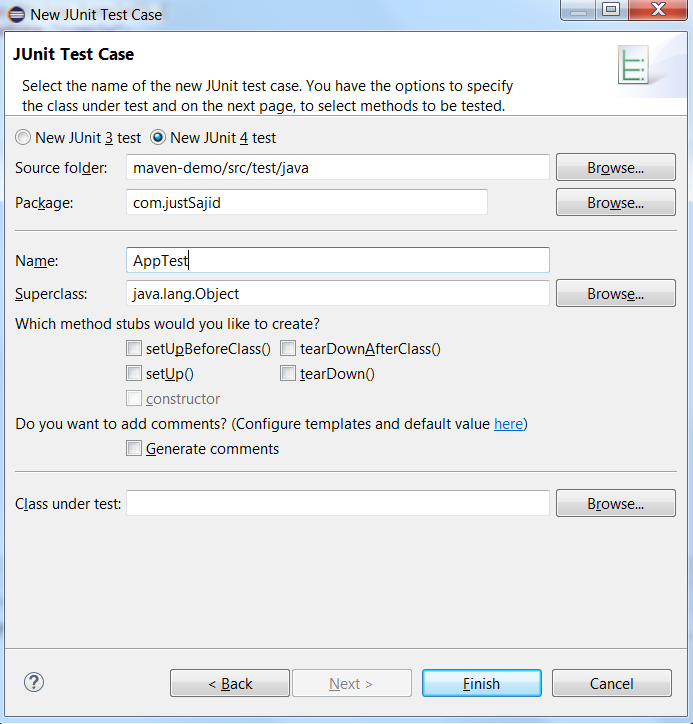Image resolution: width=693 pixels, height=724 pixels.
Task: Click the Package text field
Action: pos(307,202)
